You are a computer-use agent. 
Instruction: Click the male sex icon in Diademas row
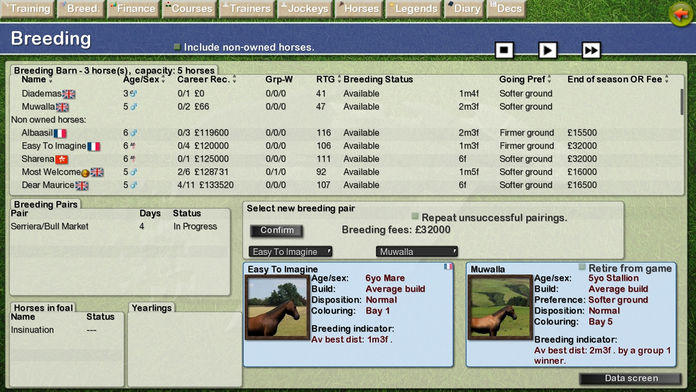[133, 94]
